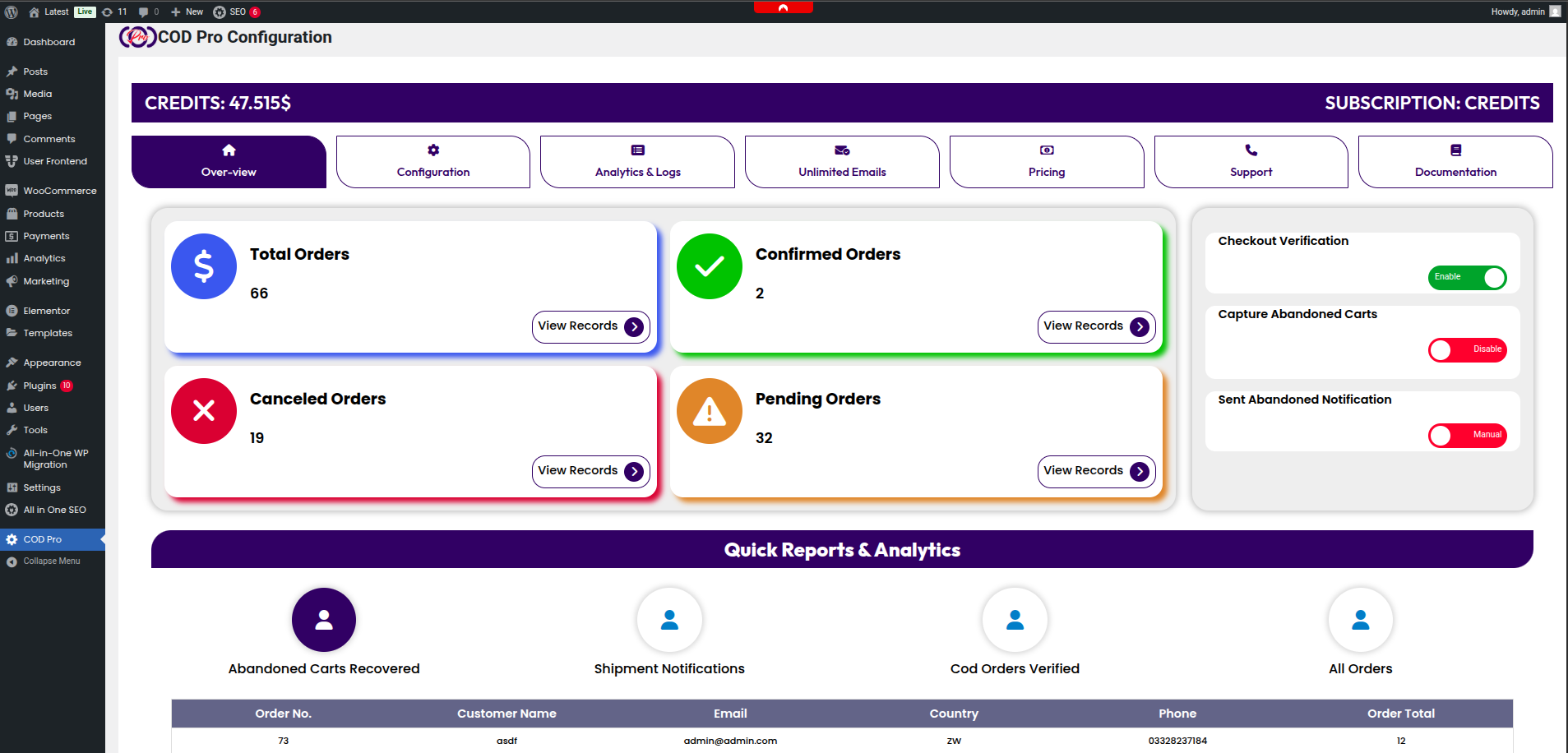1568x753 pixels.
Task: Open the WordPress logo menu
Action: [x=12, y=12]
